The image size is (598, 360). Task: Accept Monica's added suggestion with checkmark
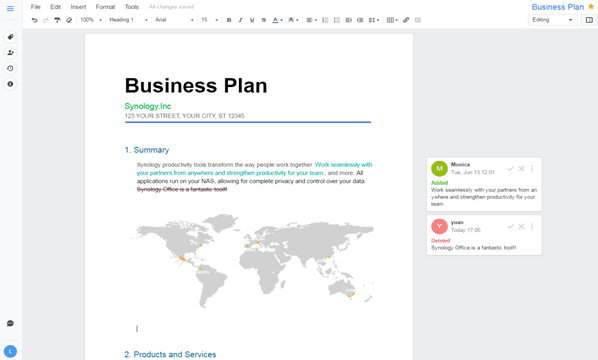point(510,169)
